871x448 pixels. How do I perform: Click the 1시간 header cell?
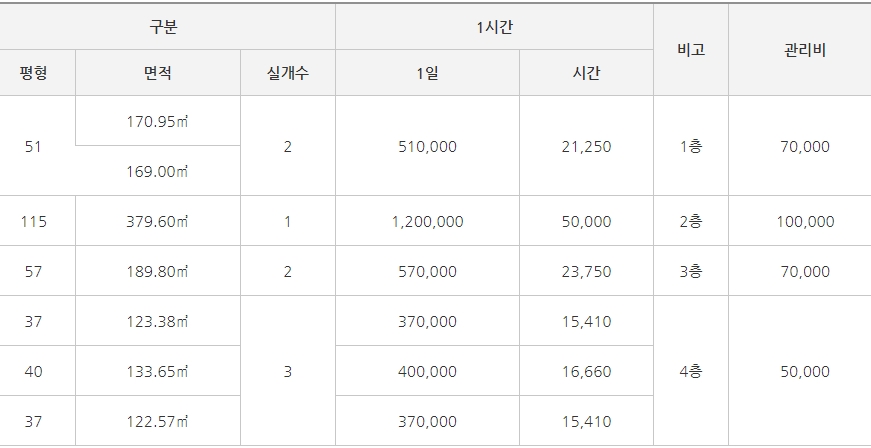[494, 27]
